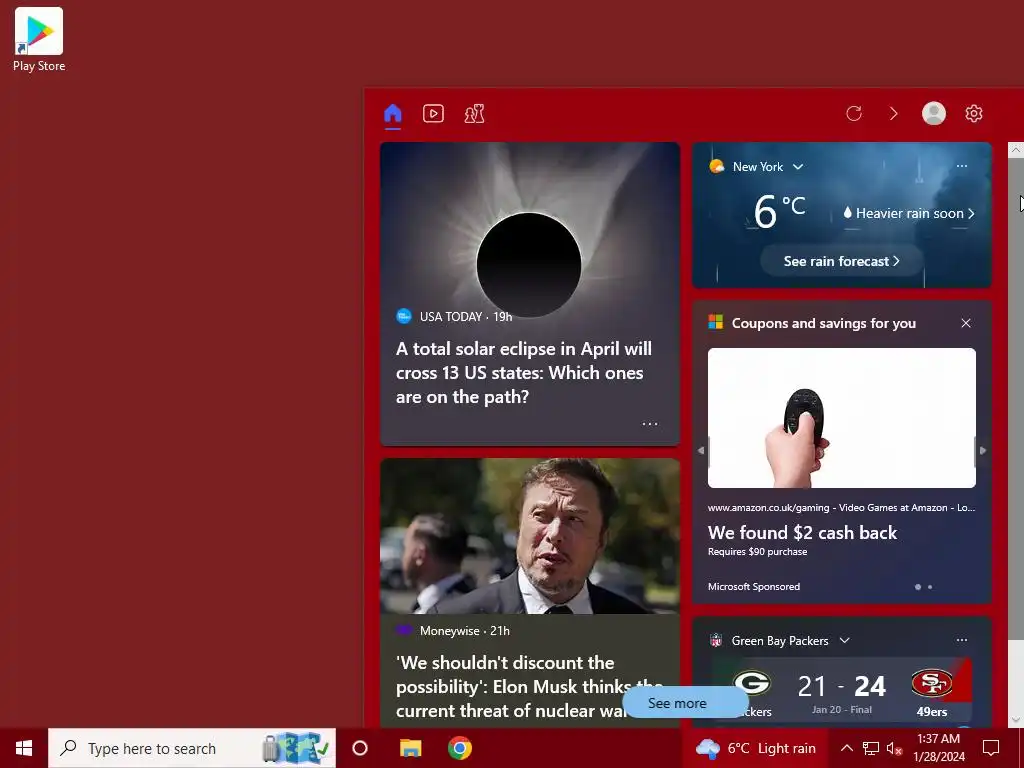This screenshot has height=768, width=1024.
Task: Click the forward arrow to expand feed
Action: [893, 114]
